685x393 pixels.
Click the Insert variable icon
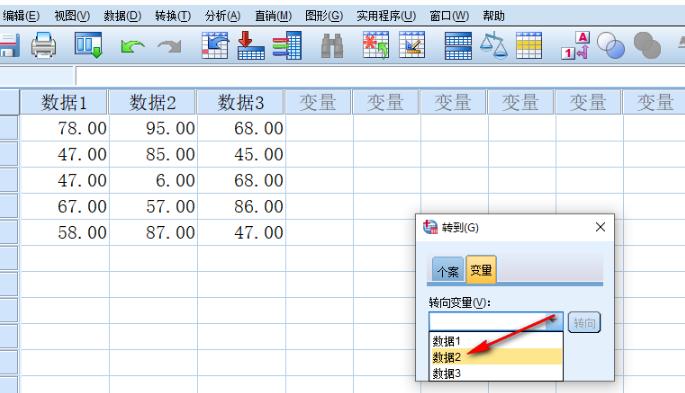[412, 45]
